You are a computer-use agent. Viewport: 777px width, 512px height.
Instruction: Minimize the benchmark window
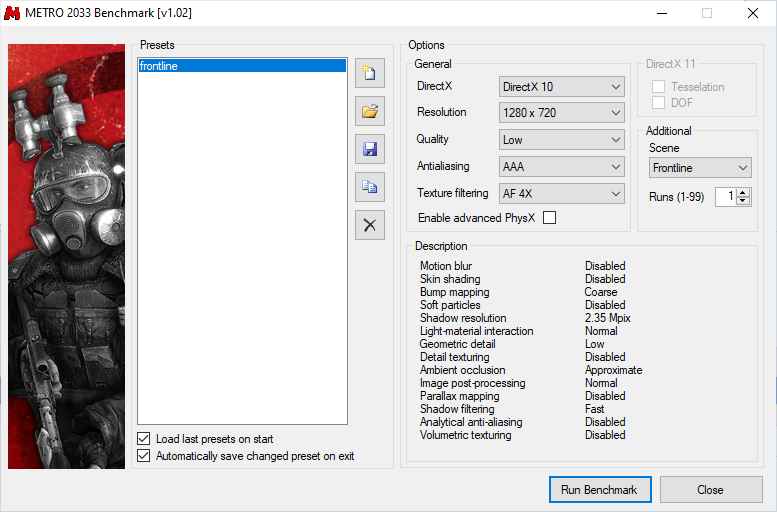click(662, 13)
